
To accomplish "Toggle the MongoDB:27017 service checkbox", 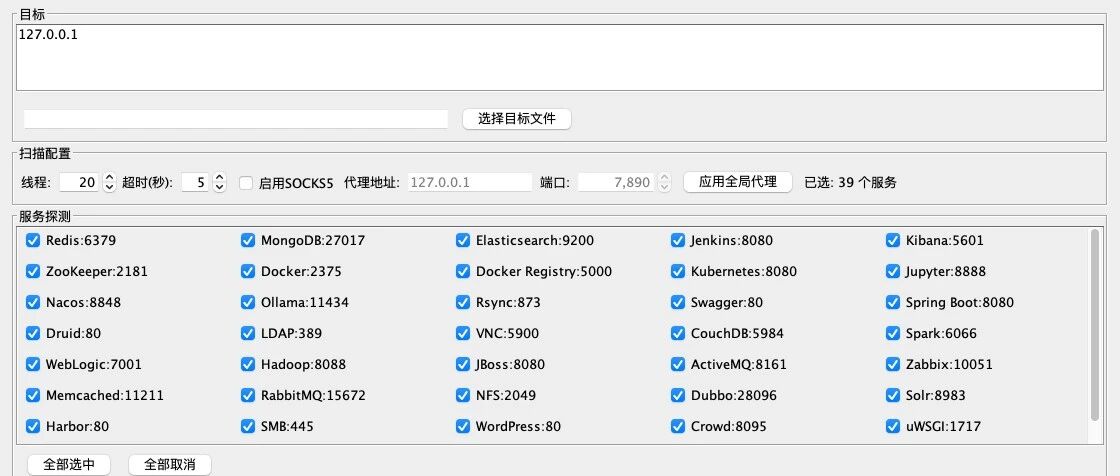I will click(x=248, y=240).
